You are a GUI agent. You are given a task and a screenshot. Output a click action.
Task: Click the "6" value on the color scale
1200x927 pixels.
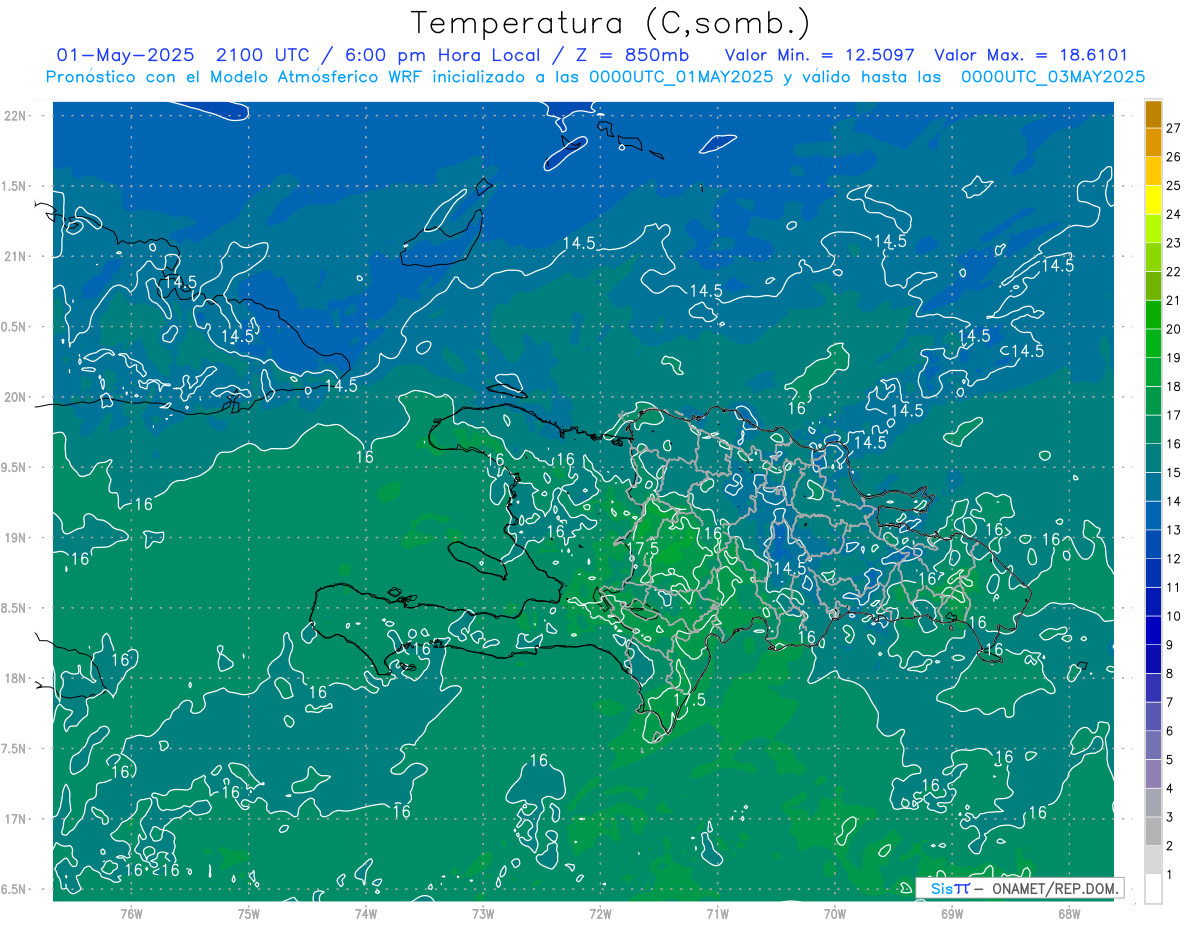[1170, 731]
